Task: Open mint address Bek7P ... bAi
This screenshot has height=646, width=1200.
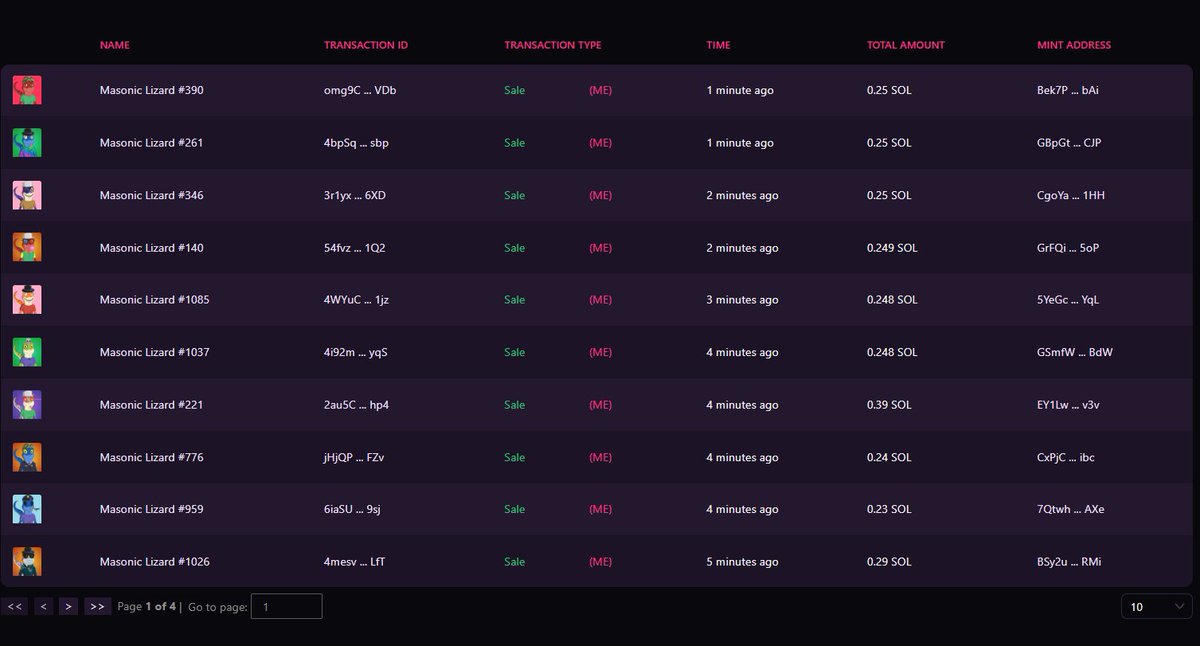Action: click(1069, 90)
